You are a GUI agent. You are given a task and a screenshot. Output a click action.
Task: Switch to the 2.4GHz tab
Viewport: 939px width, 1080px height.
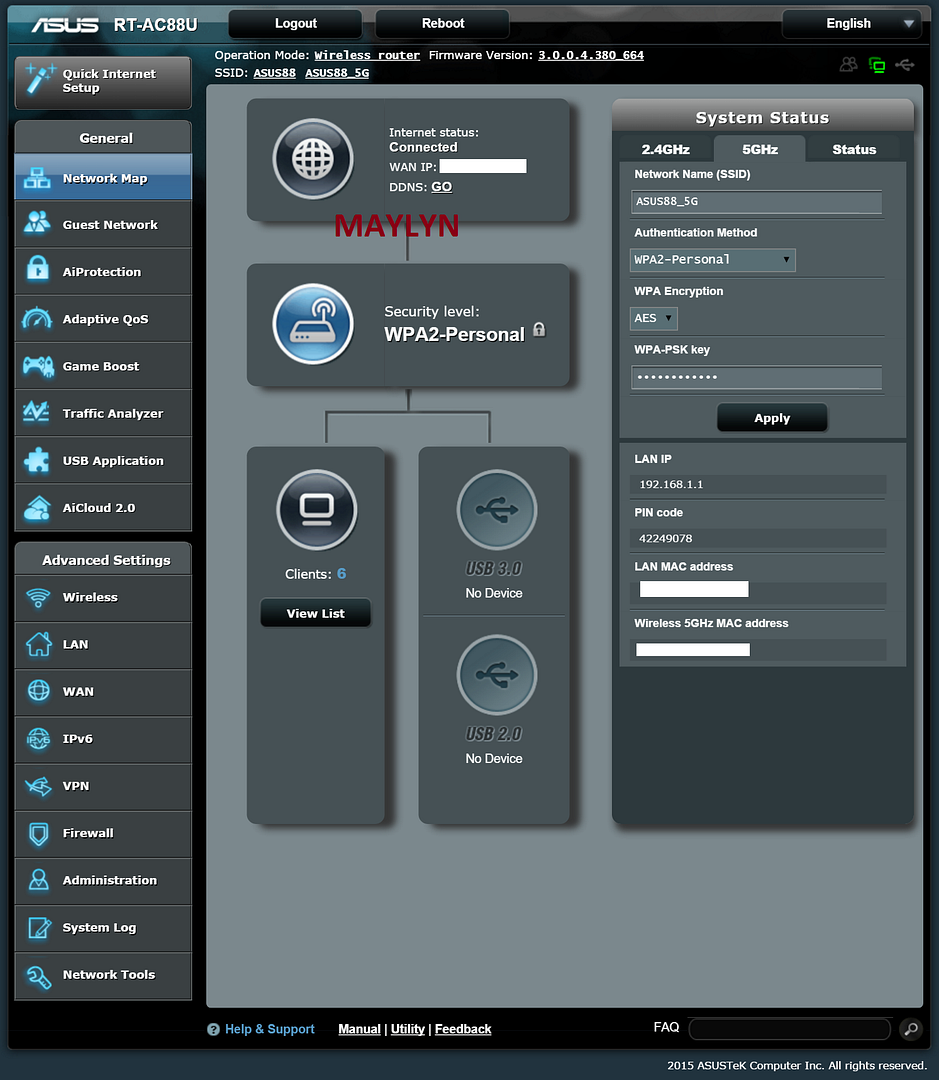coord(665,149)
